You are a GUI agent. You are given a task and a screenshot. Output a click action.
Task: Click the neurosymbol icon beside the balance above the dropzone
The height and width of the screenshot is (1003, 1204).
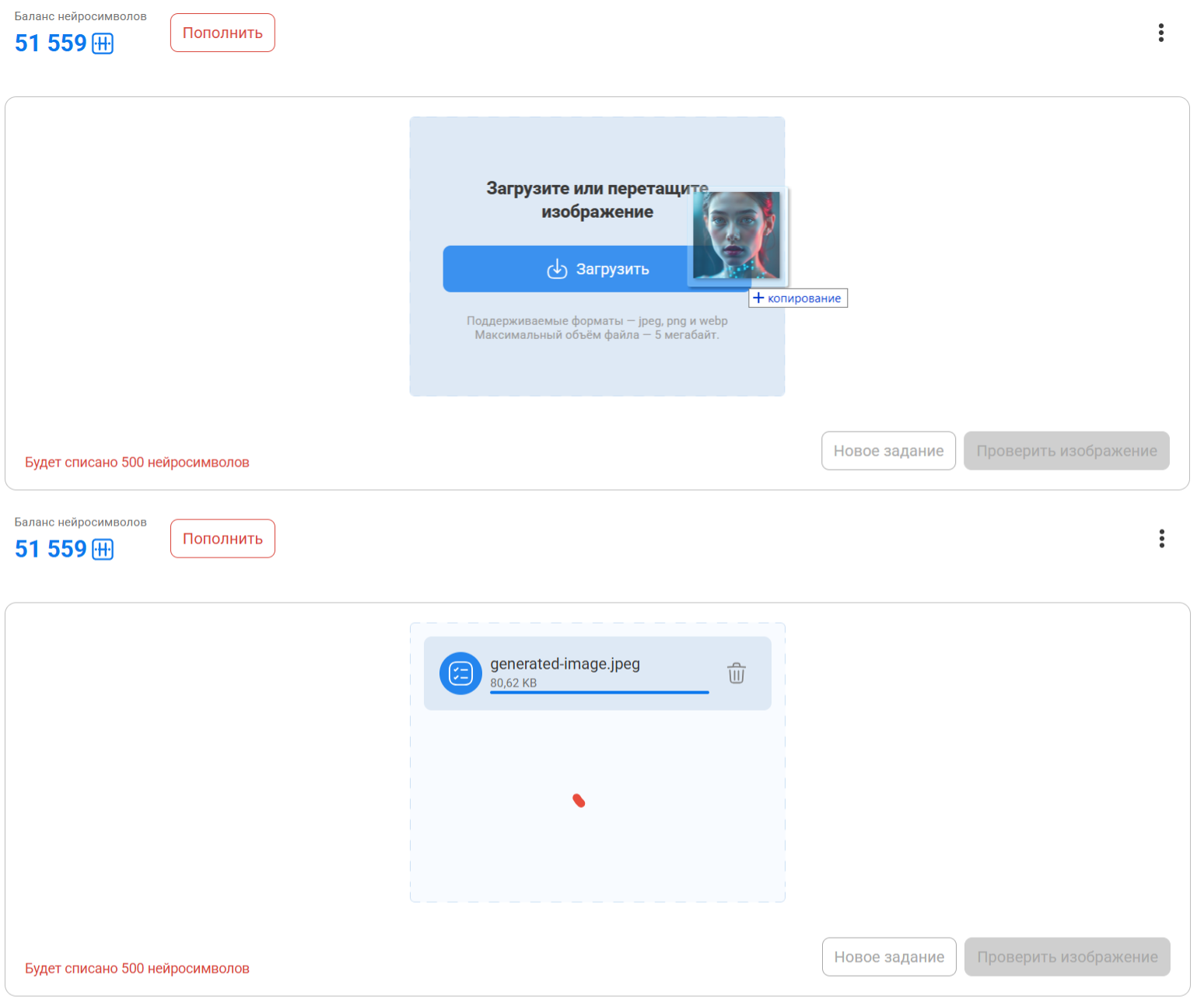coord(103,44)
